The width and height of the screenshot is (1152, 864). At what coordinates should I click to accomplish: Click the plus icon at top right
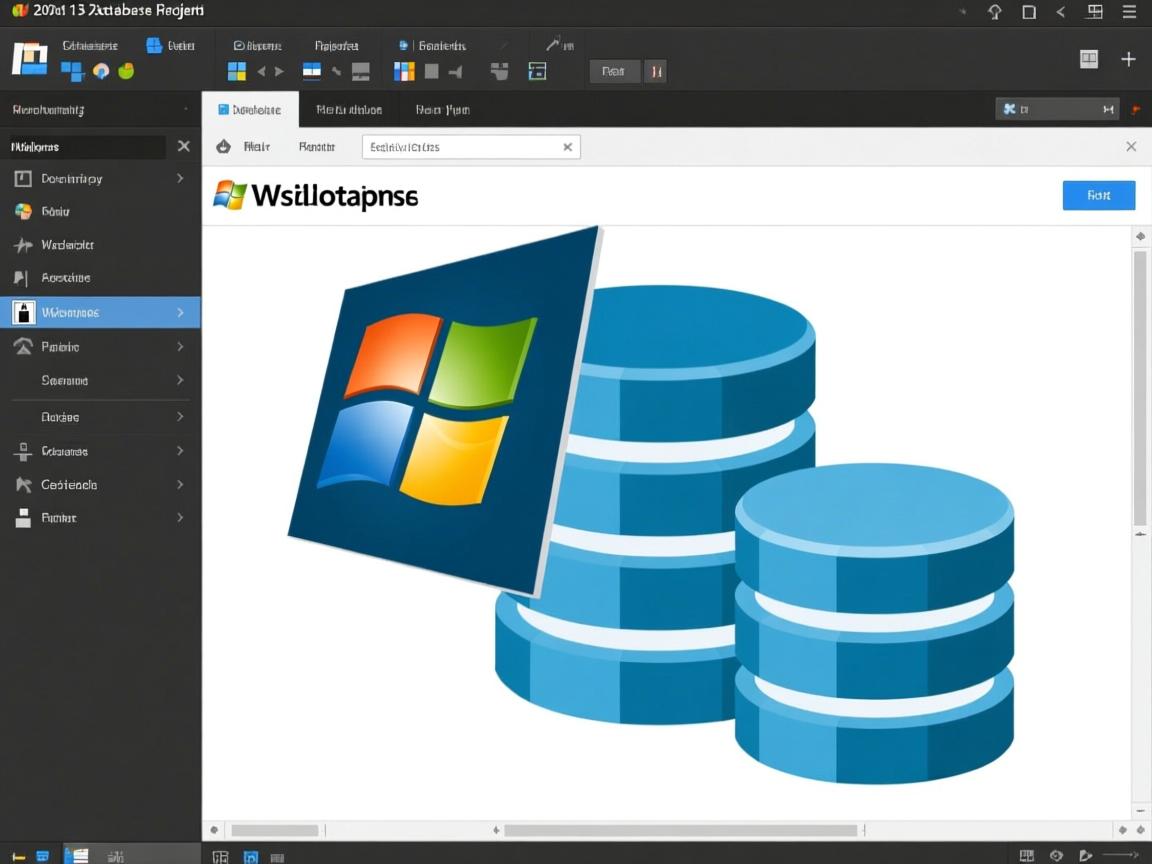point(1128,59)
